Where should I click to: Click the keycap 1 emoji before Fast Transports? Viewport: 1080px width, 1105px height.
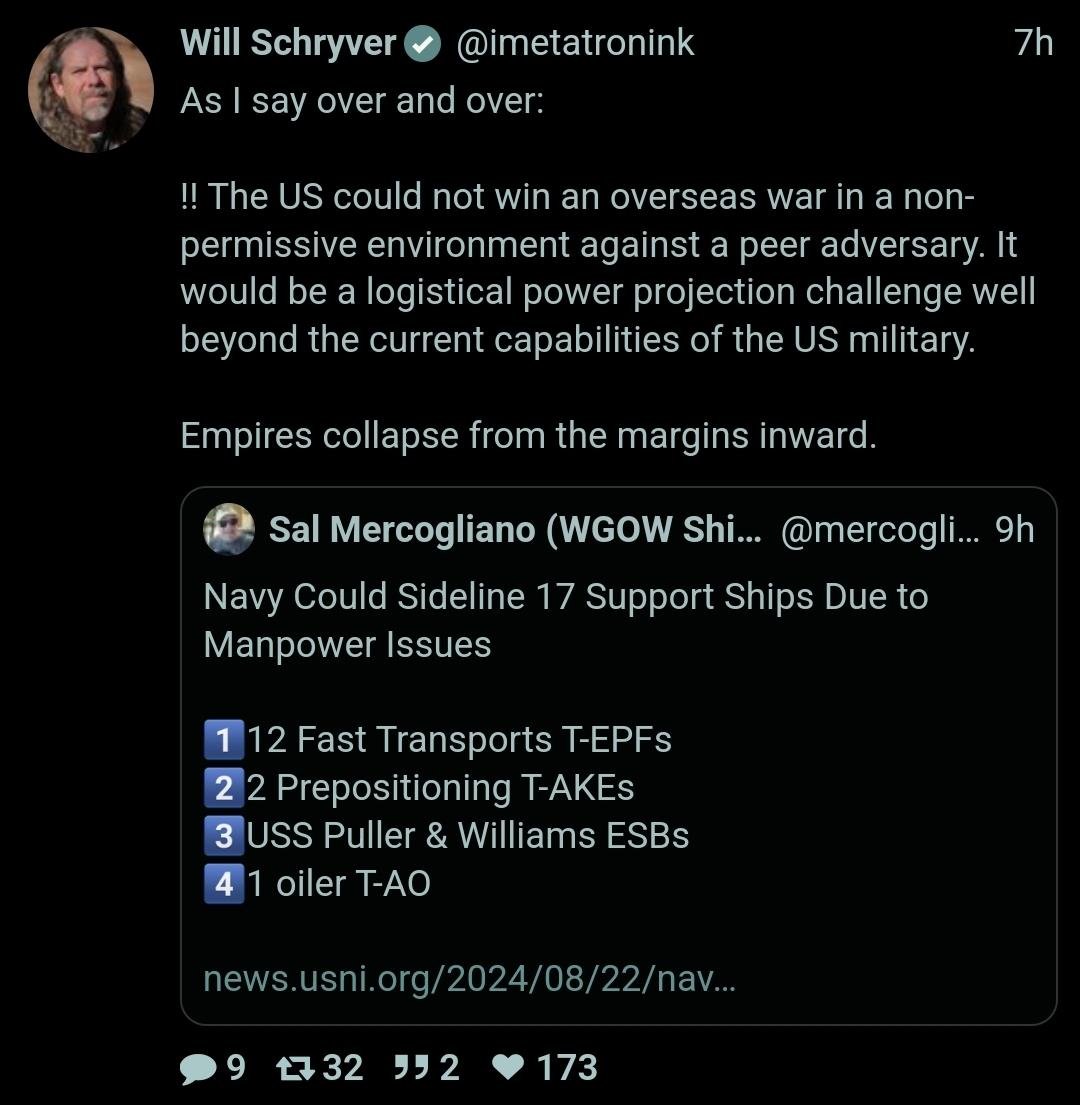point(224,740)
